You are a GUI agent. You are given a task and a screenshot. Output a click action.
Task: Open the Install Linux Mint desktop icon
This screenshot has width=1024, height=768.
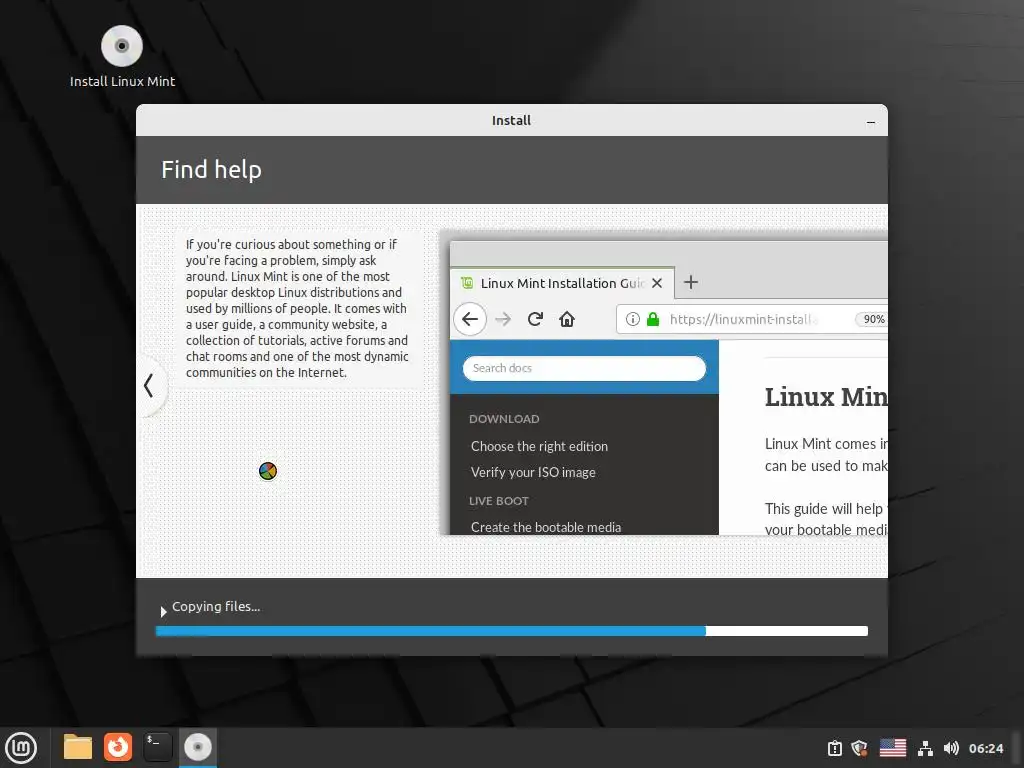point(122,56)
